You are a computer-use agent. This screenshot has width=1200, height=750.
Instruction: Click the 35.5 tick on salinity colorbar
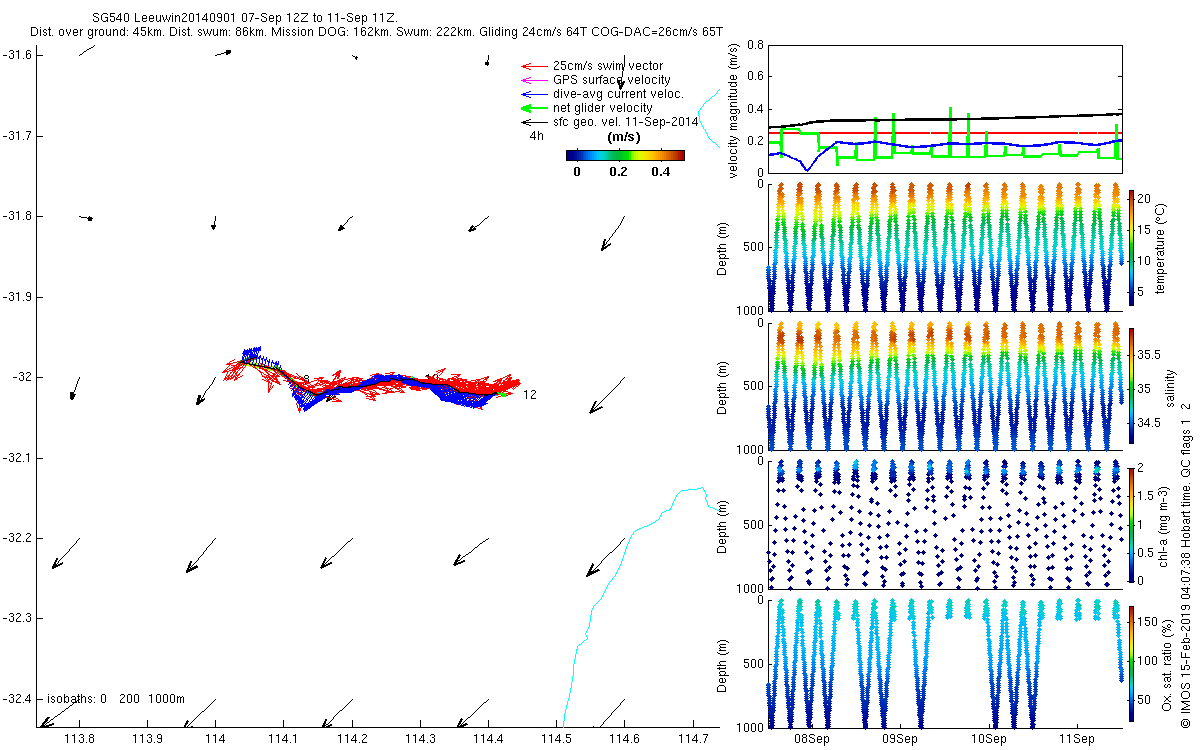point(1151,355)
